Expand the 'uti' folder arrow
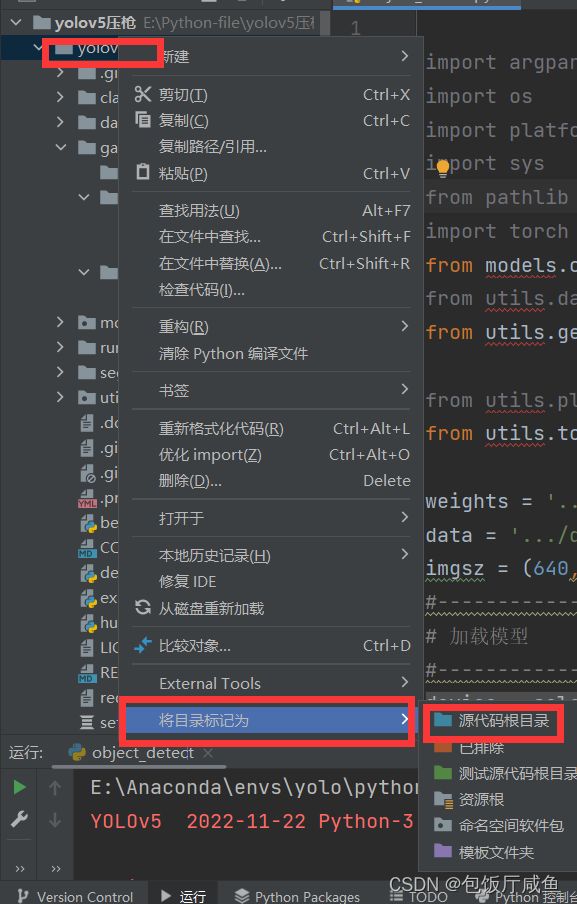Screen dimensions: 577x904 point(60,397)
